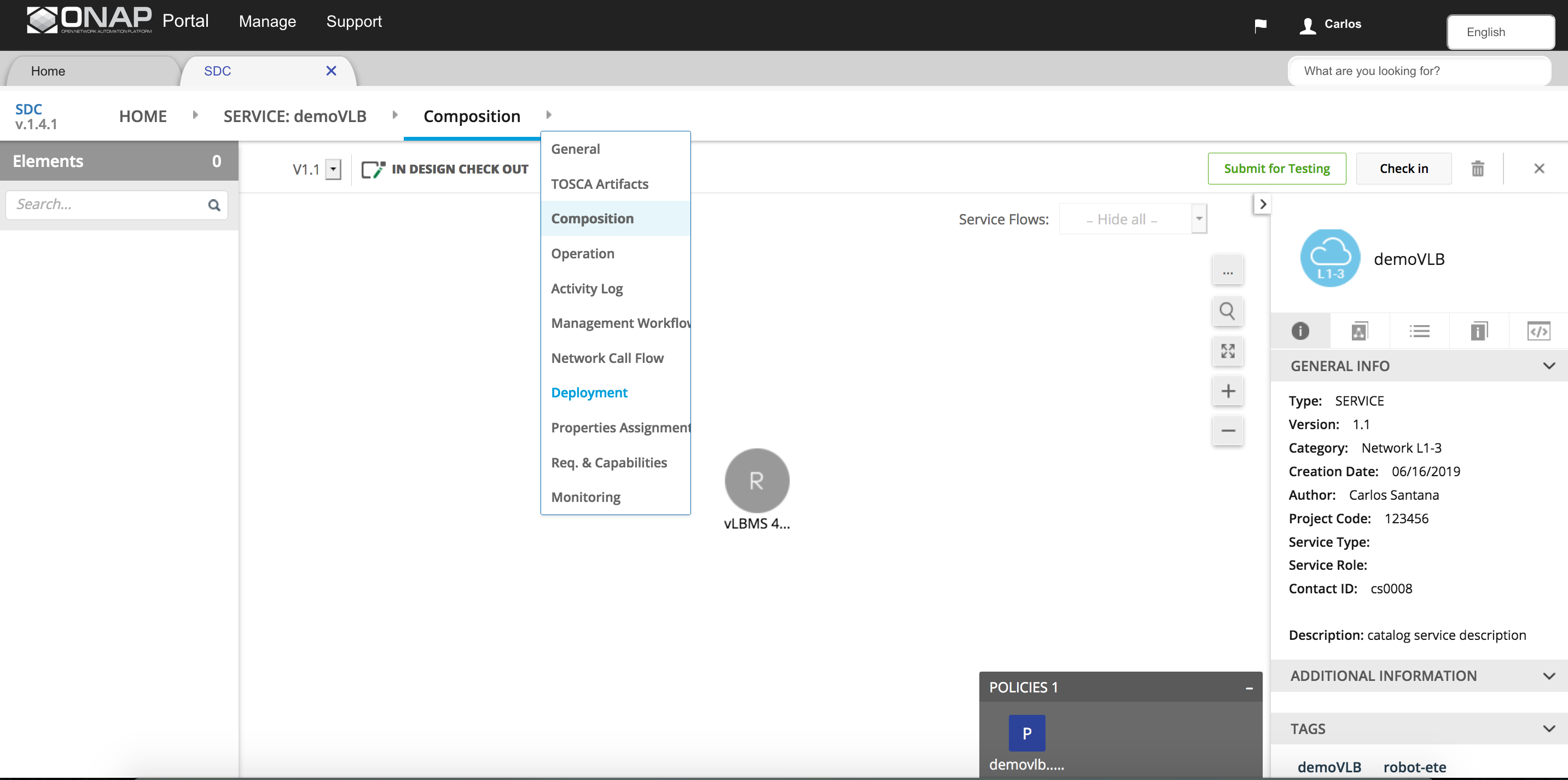Viewport: 1568px width, 780px height.
Task: Click the ONAP logo in header
Action: pos(90,21)
